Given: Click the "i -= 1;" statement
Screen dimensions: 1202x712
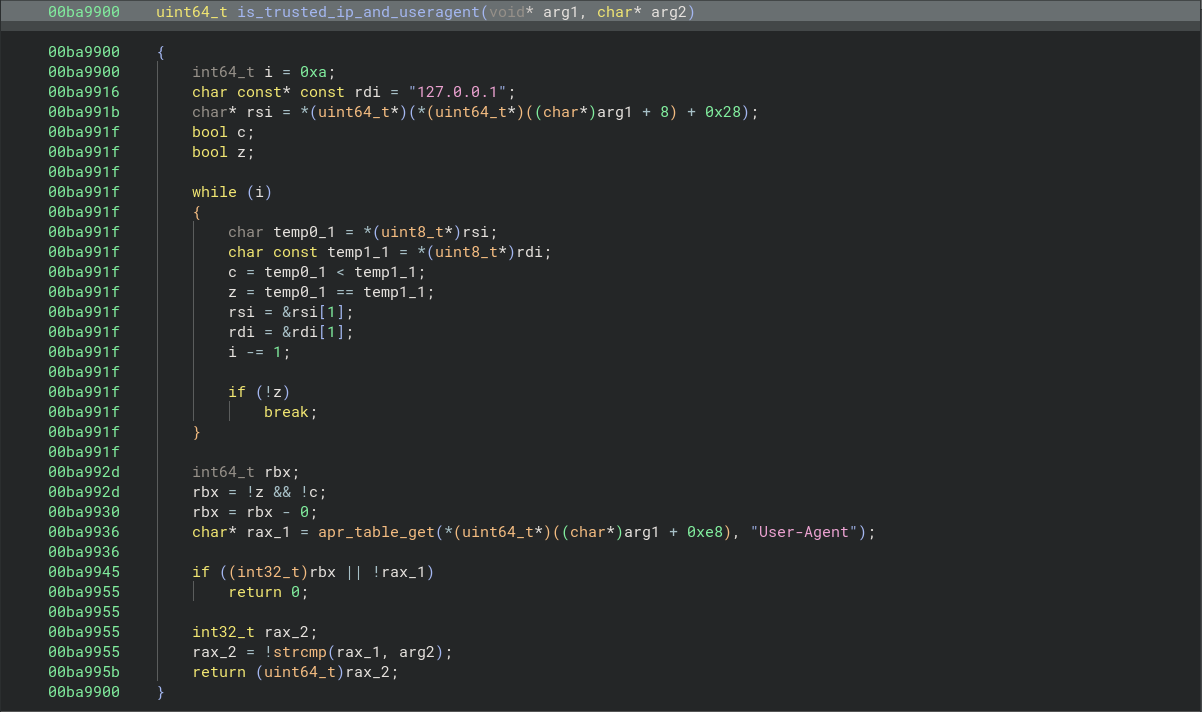Looking at the screenshot, I should (259, 352).
